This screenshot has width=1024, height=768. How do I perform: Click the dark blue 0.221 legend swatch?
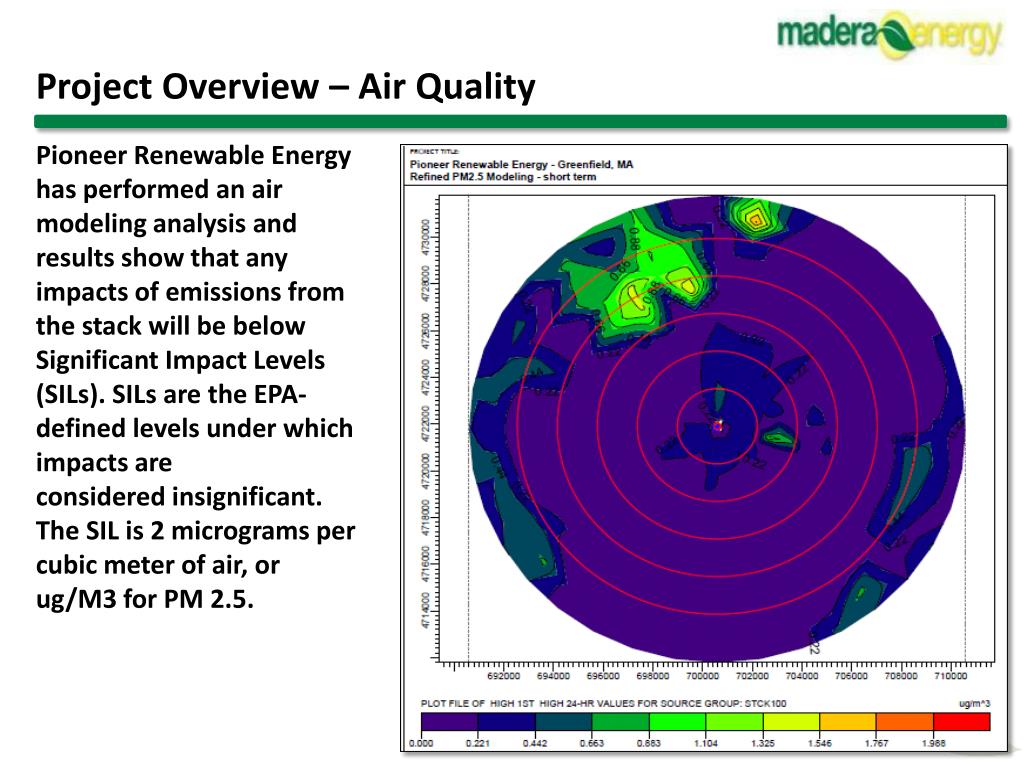click(506, 722)
